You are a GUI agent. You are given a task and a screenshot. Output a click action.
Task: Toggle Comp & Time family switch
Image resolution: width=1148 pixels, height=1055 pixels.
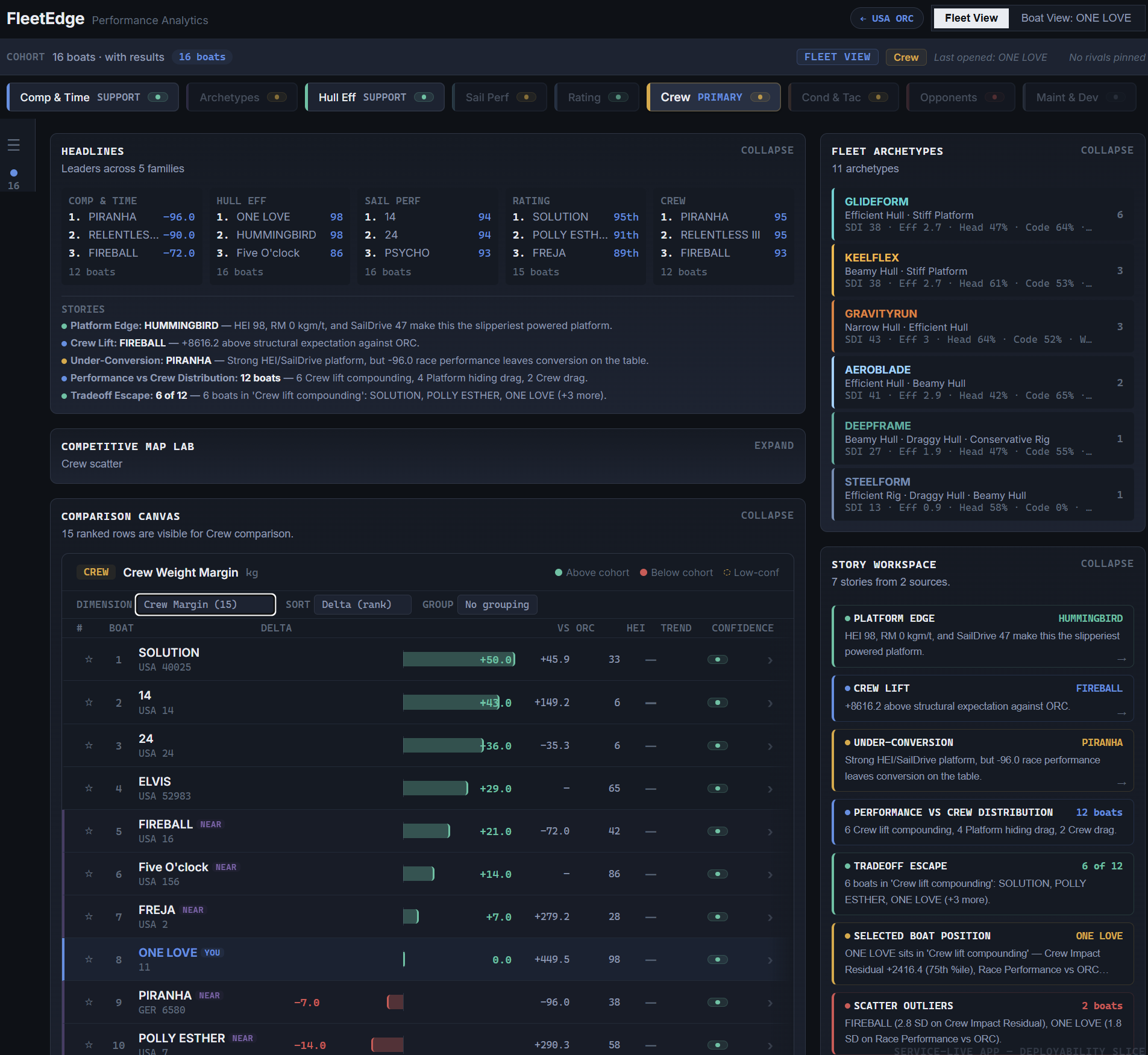(x=158, y=97)
